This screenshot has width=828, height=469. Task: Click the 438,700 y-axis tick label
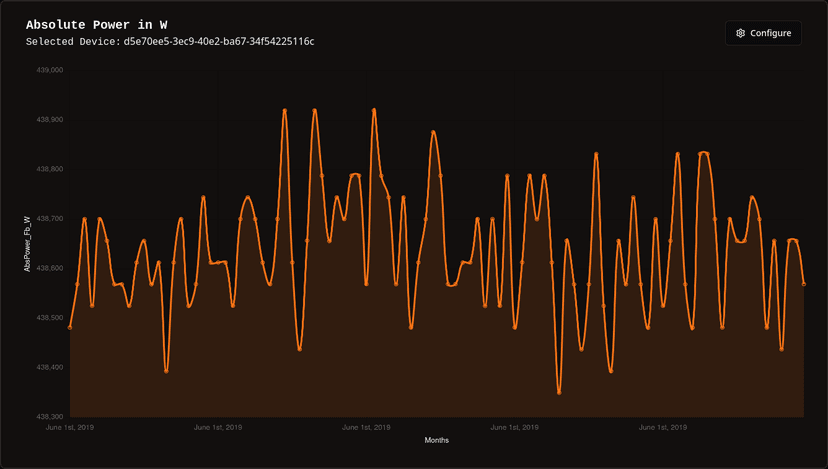(50, 219)
